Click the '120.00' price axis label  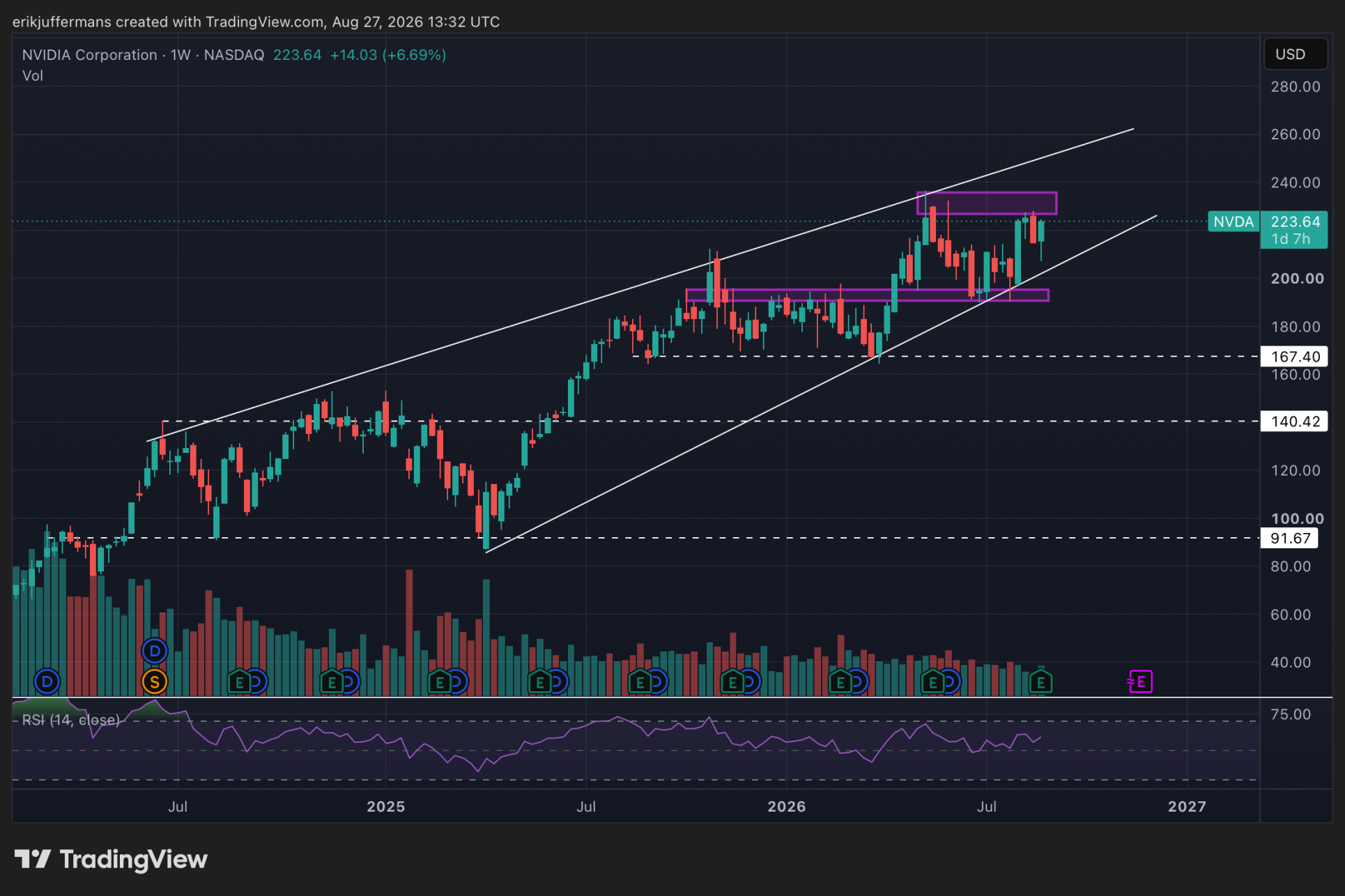coord(1295,470)
